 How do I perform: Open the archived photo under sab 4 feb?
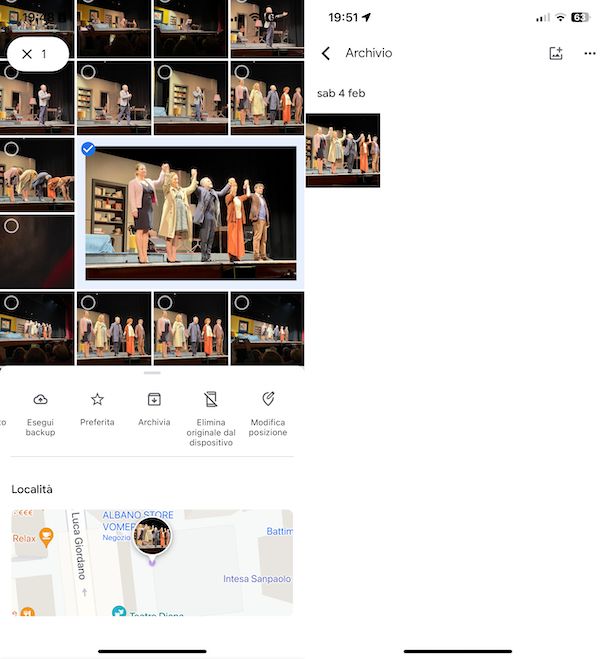point(343,150)
